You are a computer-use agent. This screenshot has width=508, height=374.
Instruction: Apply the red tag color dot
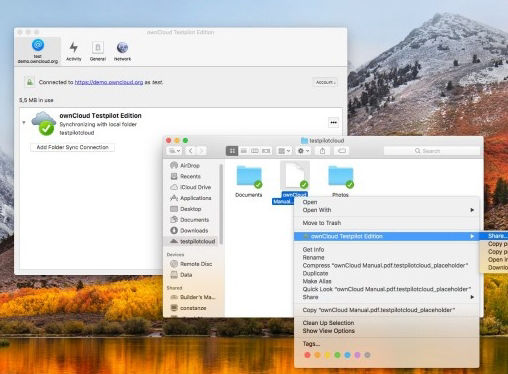[x=307, y=355]
